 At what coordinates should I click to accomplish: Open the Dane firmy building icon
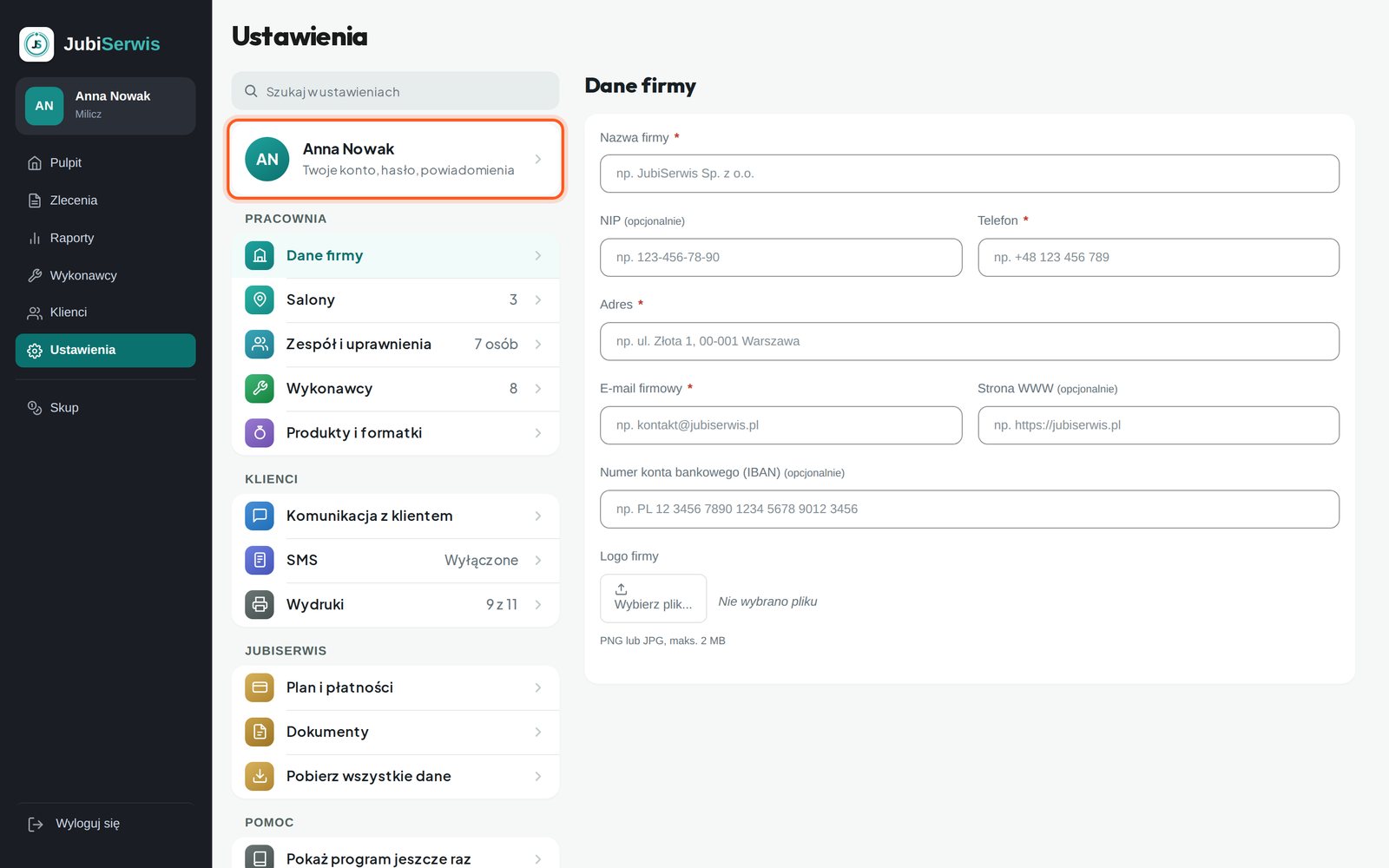click(x=260, y=255)
